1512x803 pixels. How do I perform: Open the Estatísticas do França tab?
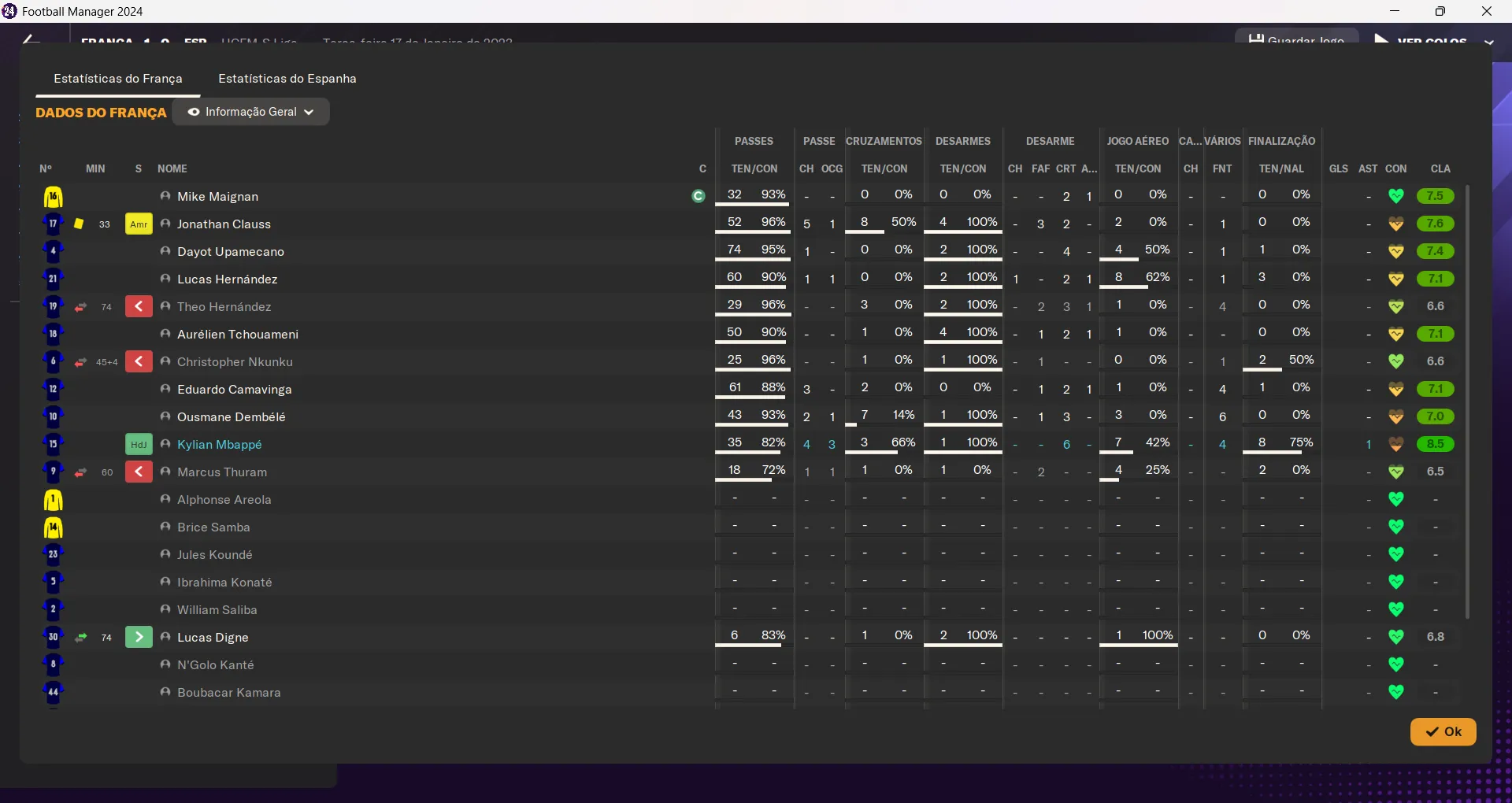point(118,79)
